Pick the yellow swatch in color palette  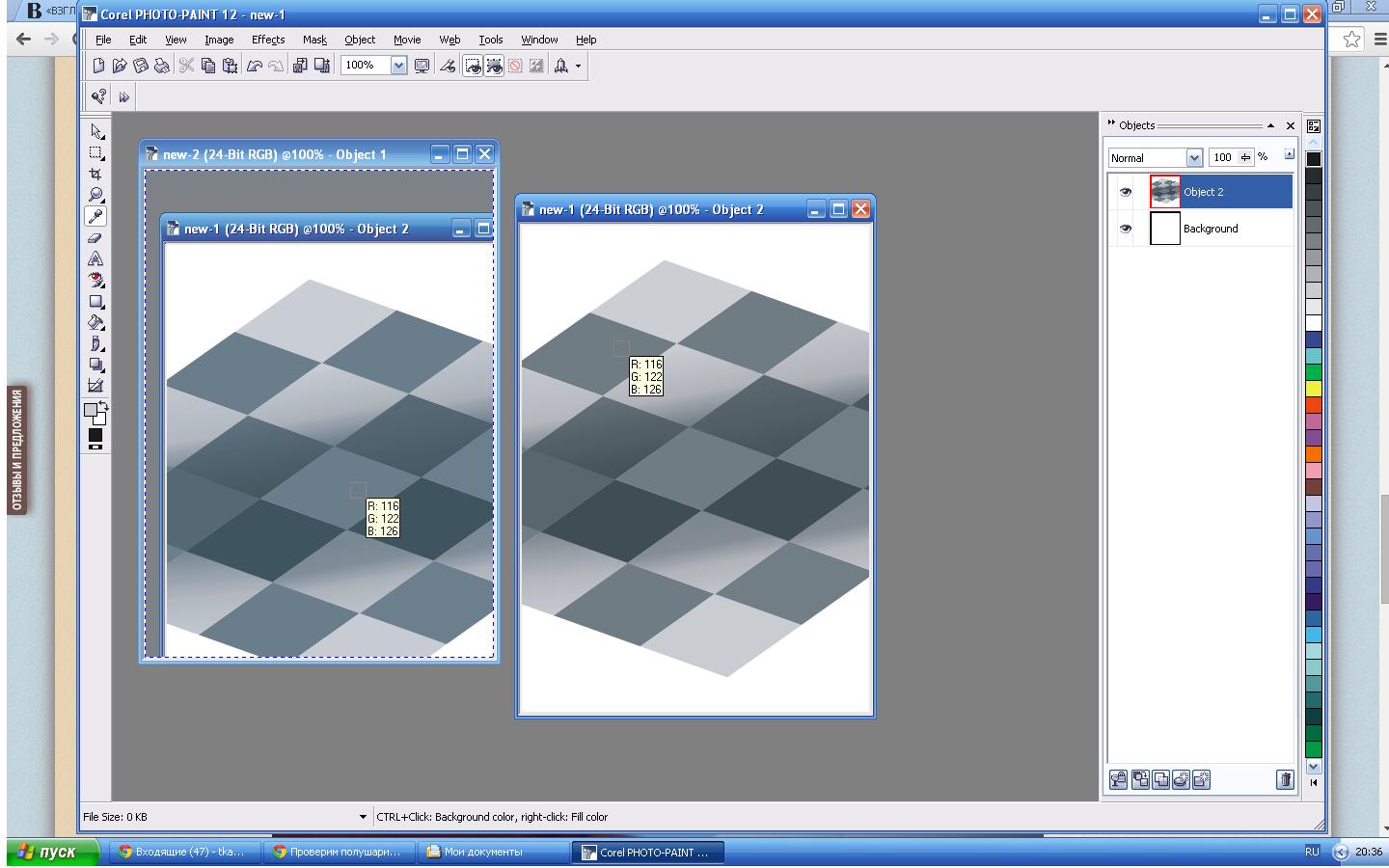tap(1313, 388)
